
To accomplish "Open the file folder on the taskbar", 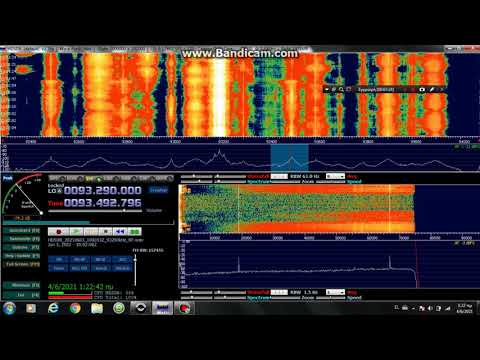I will pos(97,308).
